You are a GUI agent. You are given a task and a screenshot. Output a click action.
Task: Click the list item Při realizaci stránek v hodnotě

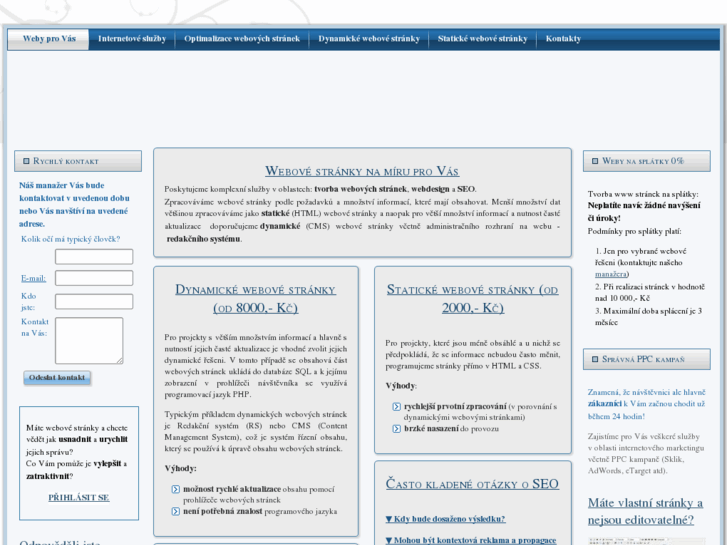(x=650, y=293)
